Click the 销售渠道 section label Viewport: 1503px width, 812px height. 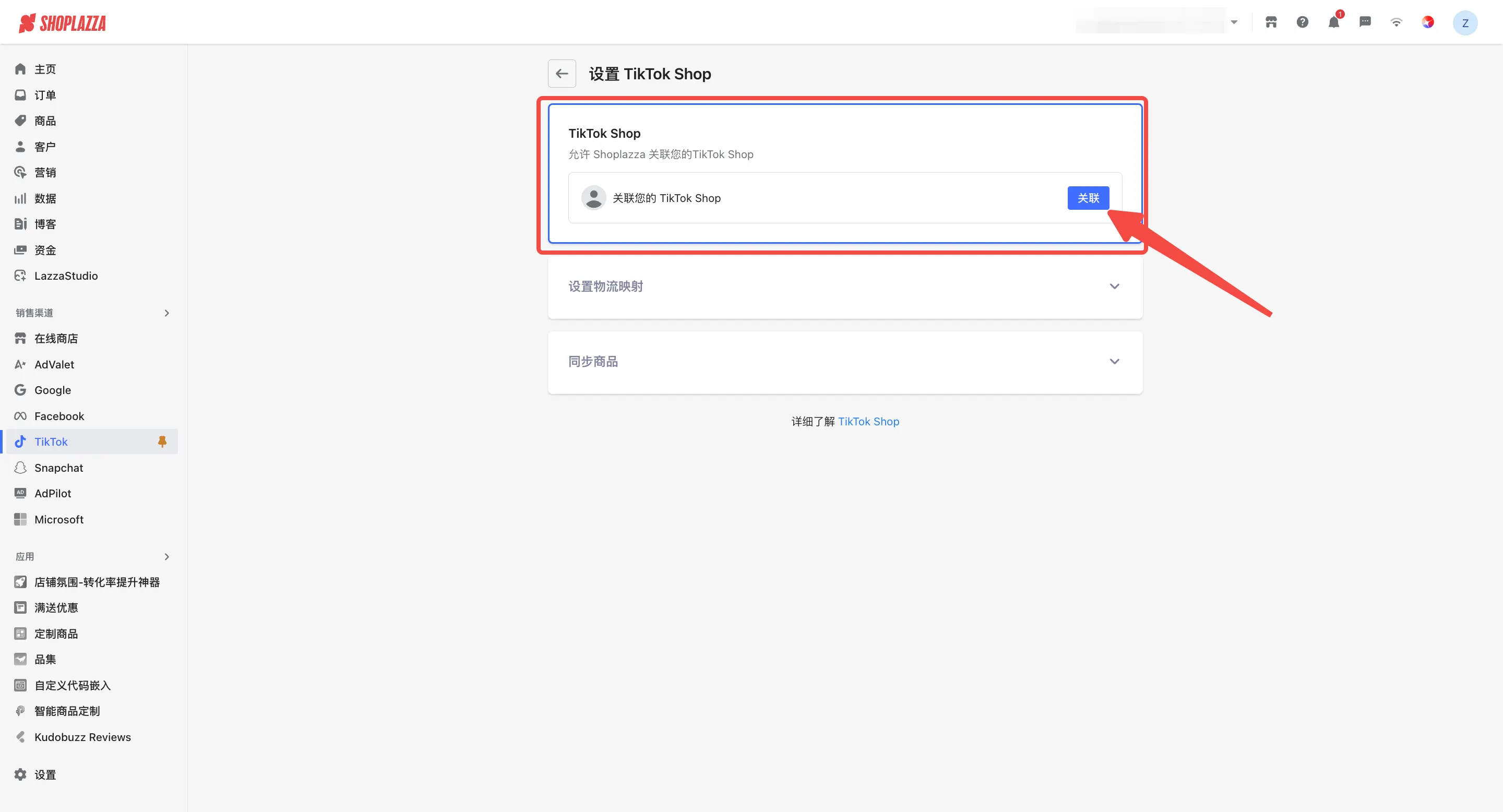coord(34,313)
